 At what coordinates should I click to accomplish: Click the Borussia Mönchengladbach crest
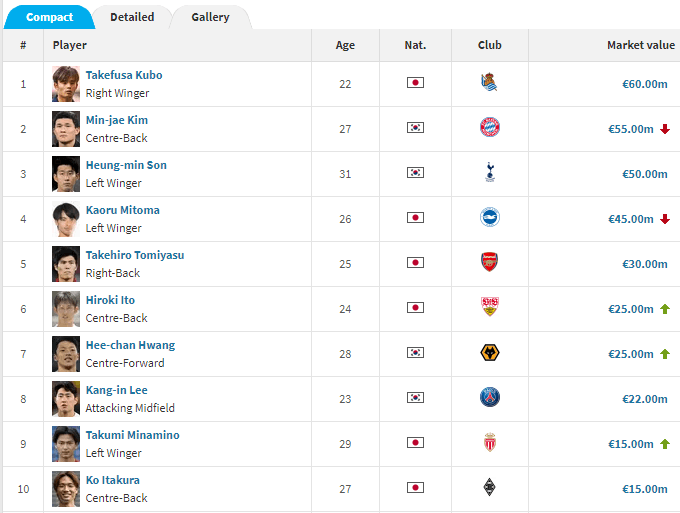[x=489, y=488]
